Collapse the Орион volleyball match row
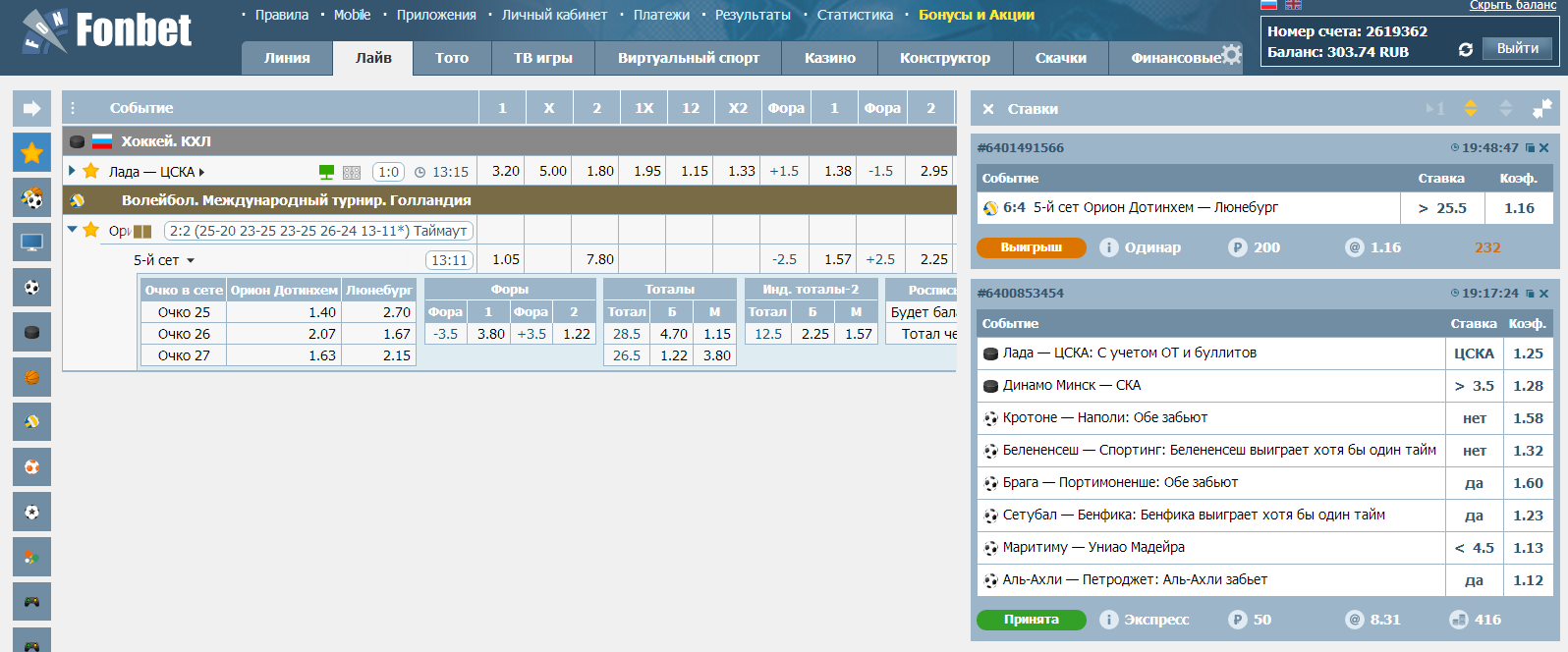The image size is (1568, 652). 72,230
